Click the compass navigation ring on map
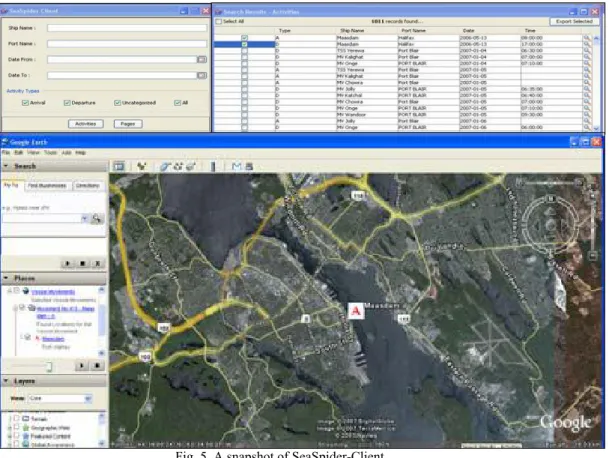609x458 pixels. pyautogui.click(x=550, y=223)
